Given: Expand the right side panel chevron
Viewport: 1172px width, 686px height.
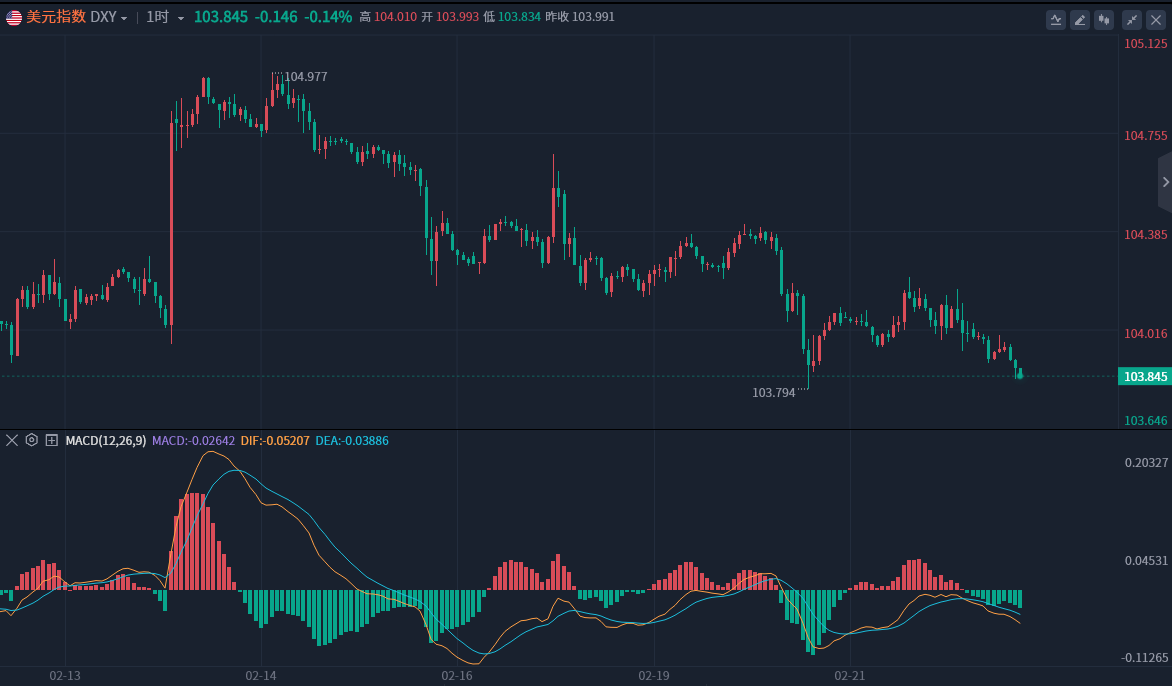Looking at the screenshot, I should pos(1165,182).
